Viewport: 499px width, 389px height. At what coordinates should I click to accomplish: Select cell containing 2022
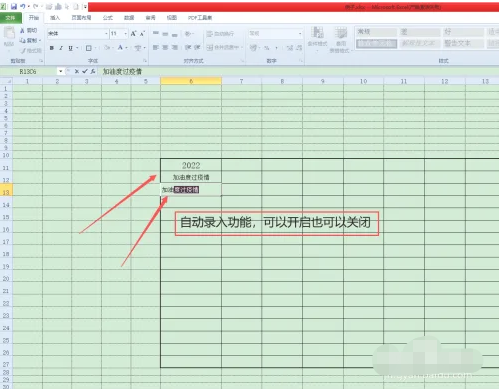click(x=191, y=165)
